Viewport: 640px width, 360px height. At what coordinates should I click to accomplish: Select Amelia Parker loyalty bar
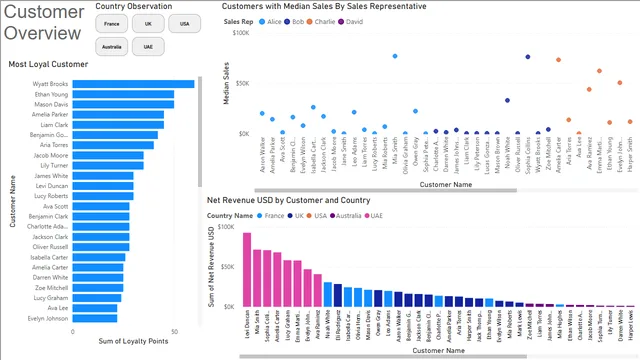tap(118, 115)
